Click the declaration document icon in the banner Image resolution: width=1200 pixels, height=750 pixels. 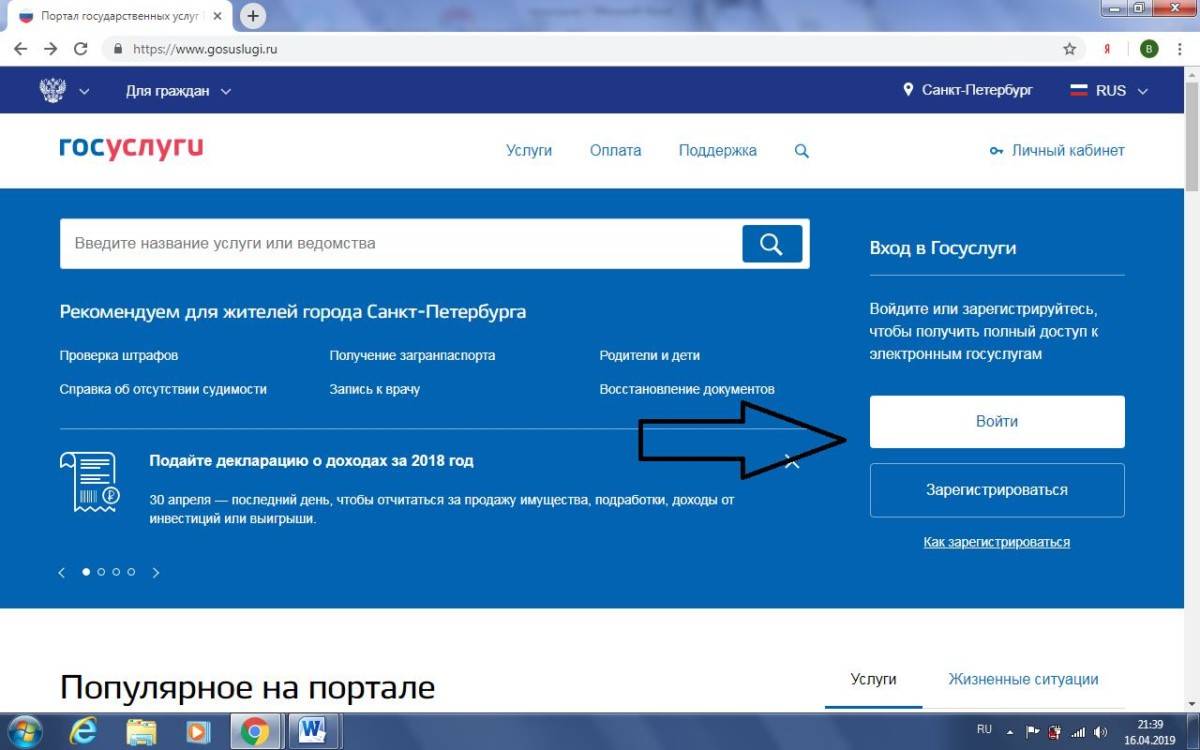pyautogui.click(x=88, y=481)
